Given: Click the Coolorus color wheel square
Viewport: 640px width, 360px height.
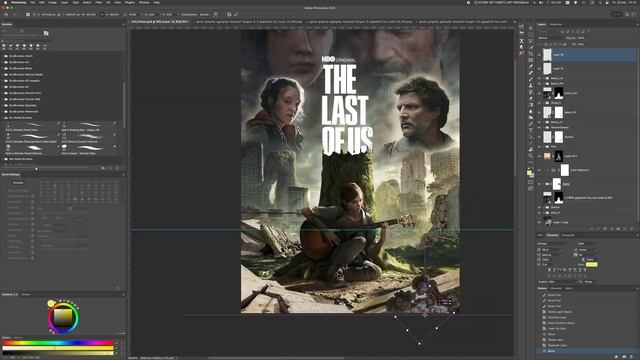Looking at the screenshot, I should pos(63,317).
